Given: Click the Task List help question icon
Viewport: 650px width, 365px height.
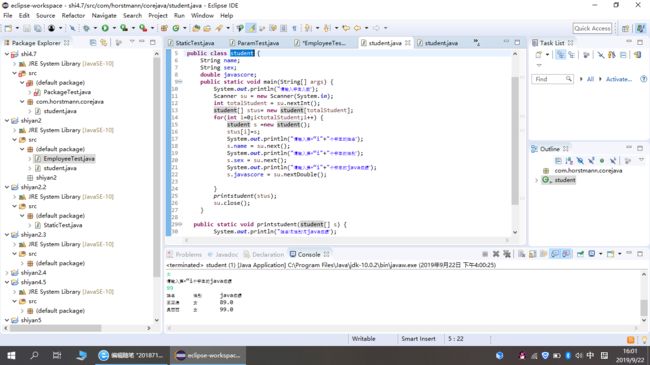Looking at the screenshot, I should [x=643, y=79].
